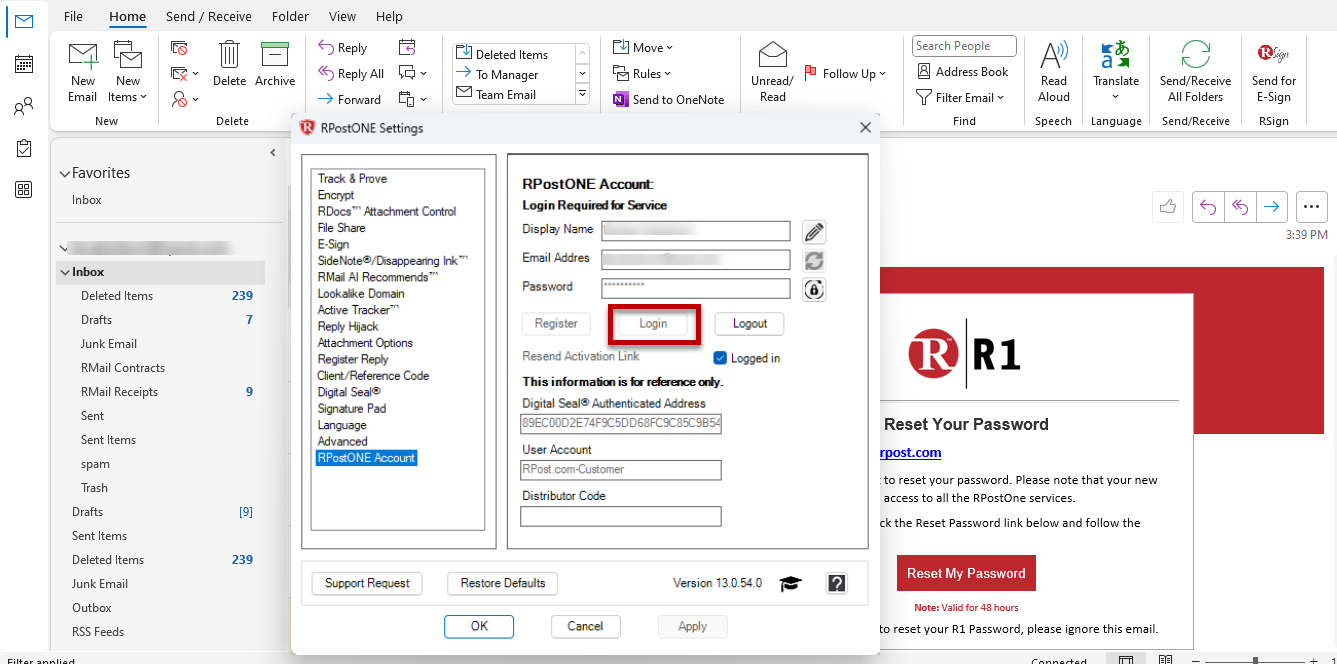Open Calendar from the left sidebar
1337x664 pixels.
coord(24,64)
